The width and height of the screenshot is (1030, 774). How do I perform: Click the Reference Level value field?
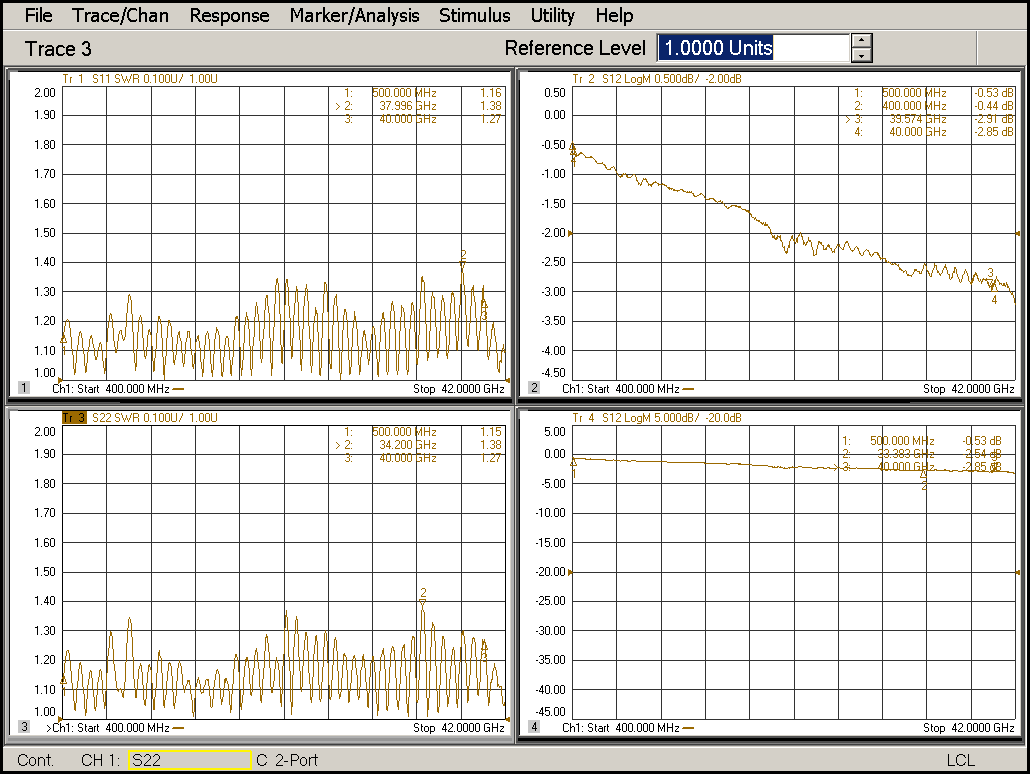[752, 48]
